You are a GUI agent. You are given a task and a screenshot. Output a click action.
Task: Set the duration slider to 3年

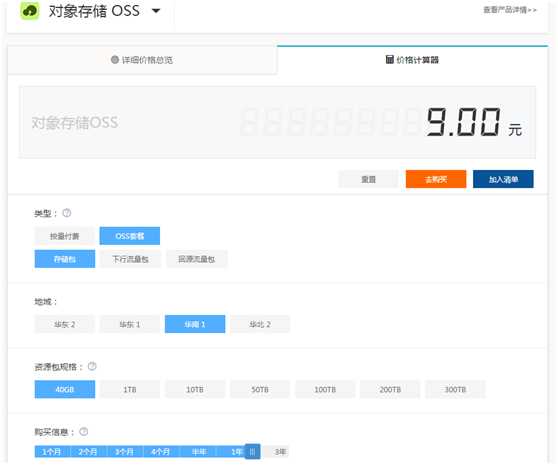tap(280, 452)
